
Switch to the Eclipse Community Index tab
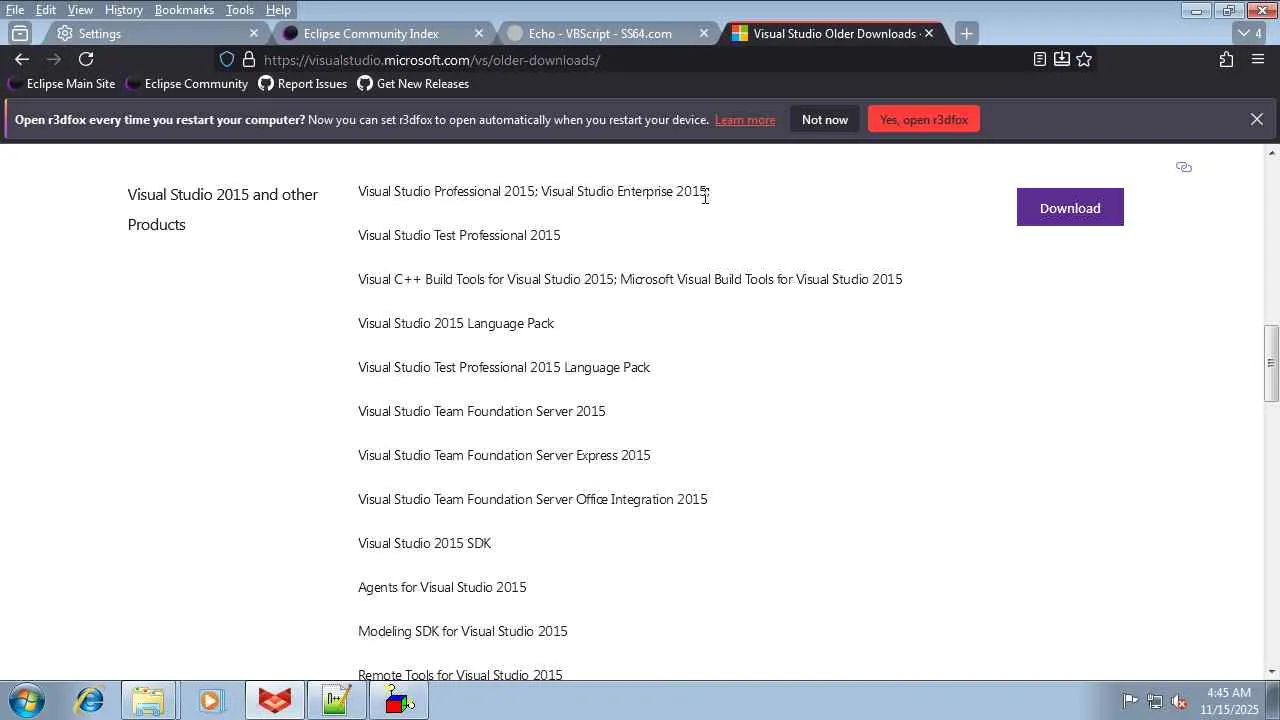coord(382,33)
